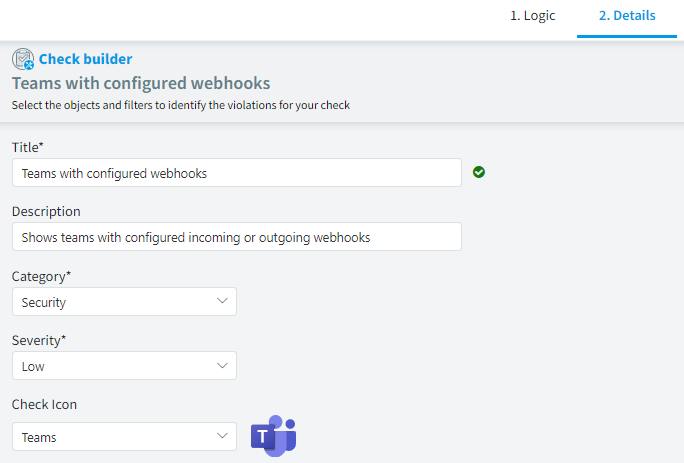Click the Check builder clipboard icon
Screen dimensions: 684x463
point(23,59)
